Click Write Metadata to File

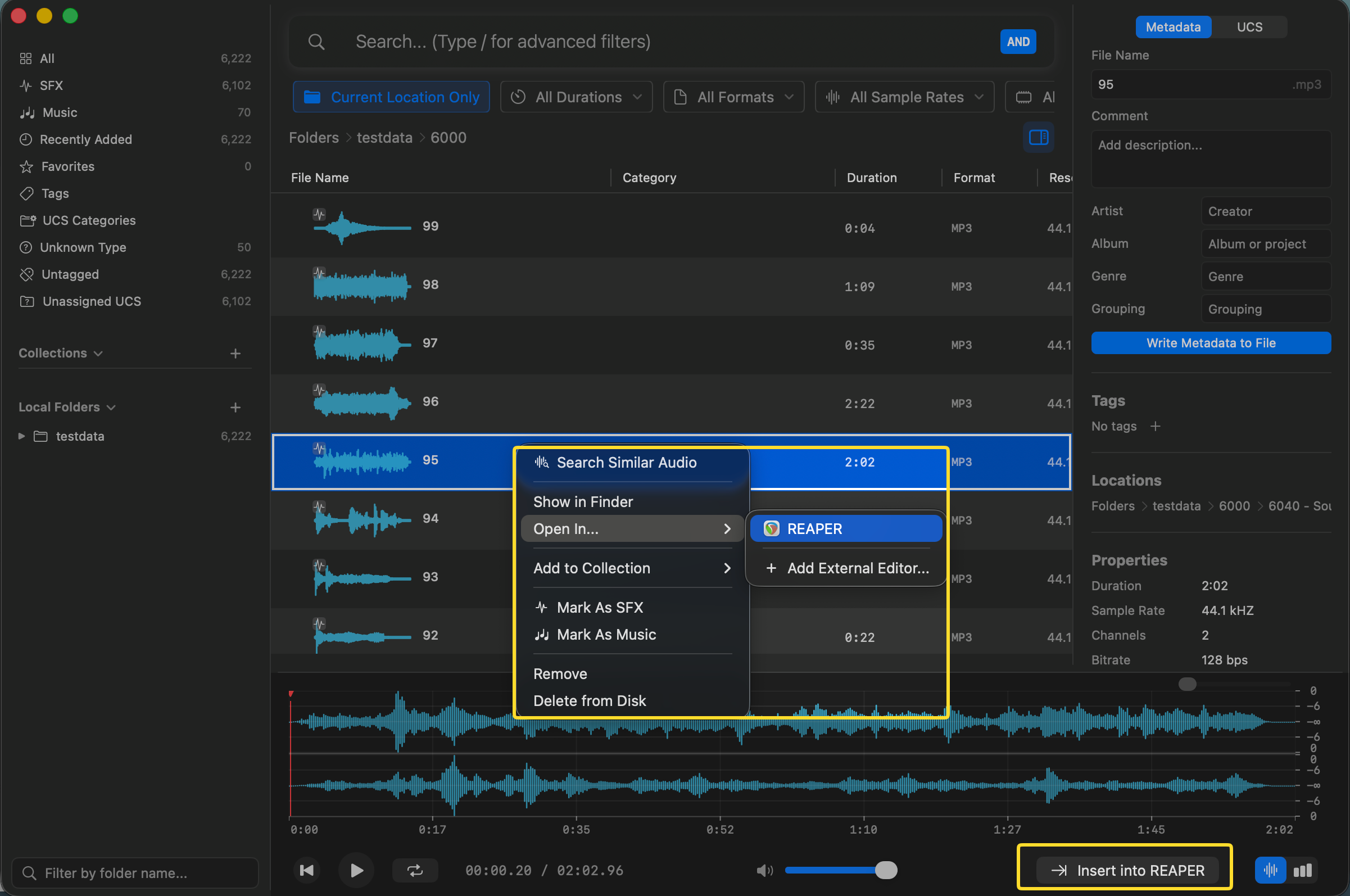tap(1211, 343)
